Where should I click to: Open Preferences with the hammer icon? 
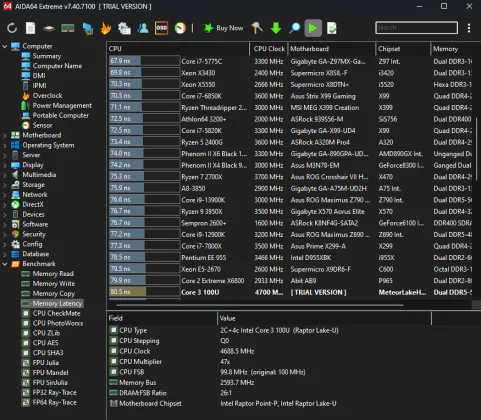pos(257,28)
